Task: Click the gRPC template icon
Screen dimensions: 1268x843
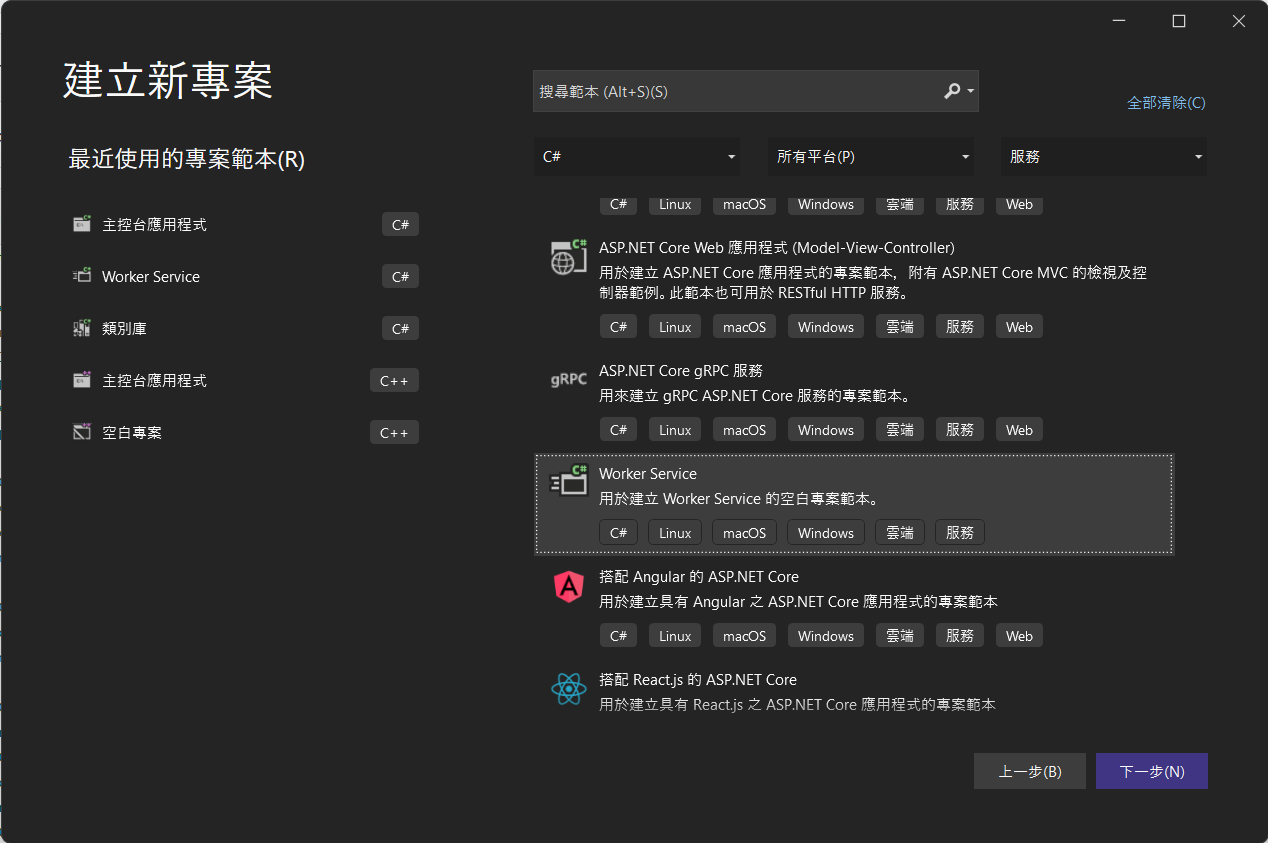Action: pos(569,380)
